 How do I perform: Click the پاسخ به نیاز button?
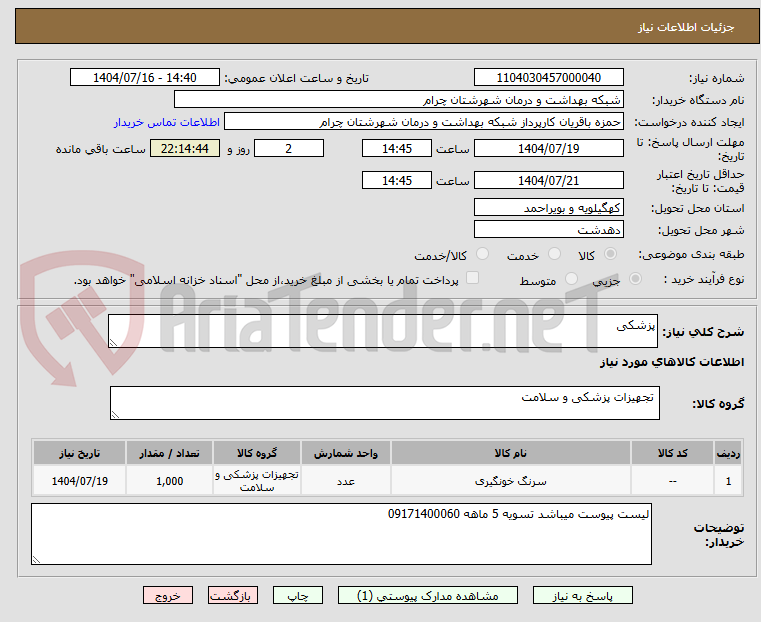pos(582,595)
